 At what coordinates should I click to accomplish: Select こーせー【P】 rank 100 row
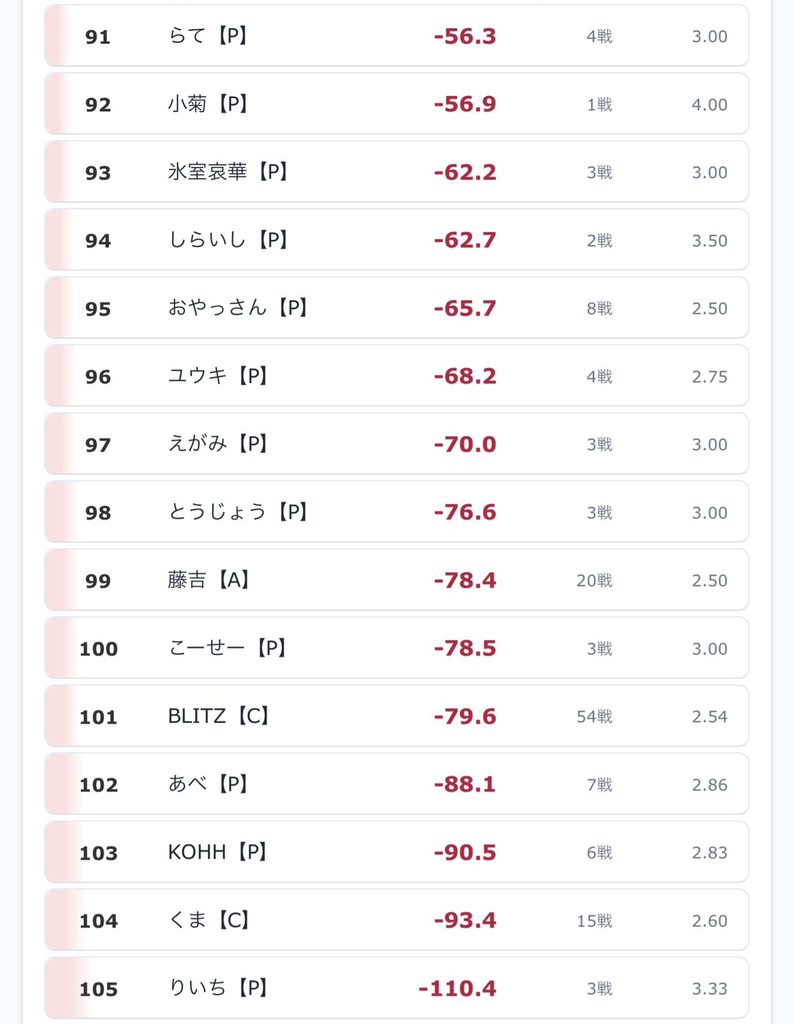point(396,648)
